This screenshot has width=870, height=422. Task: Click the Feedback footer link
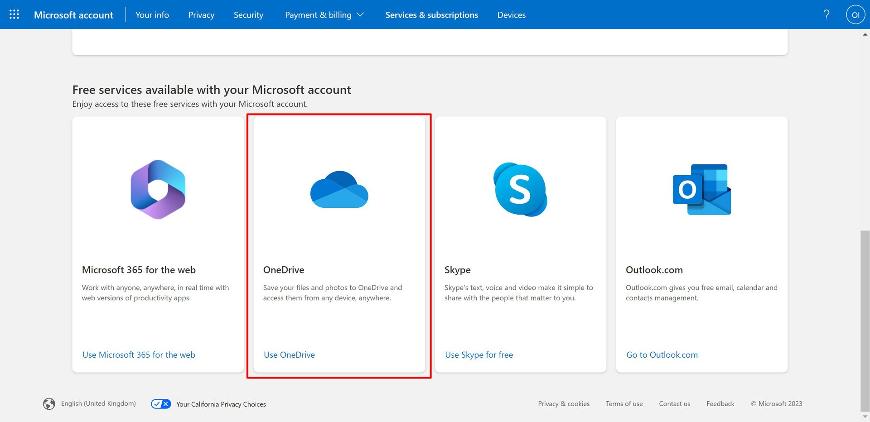(x=720, y=404)
